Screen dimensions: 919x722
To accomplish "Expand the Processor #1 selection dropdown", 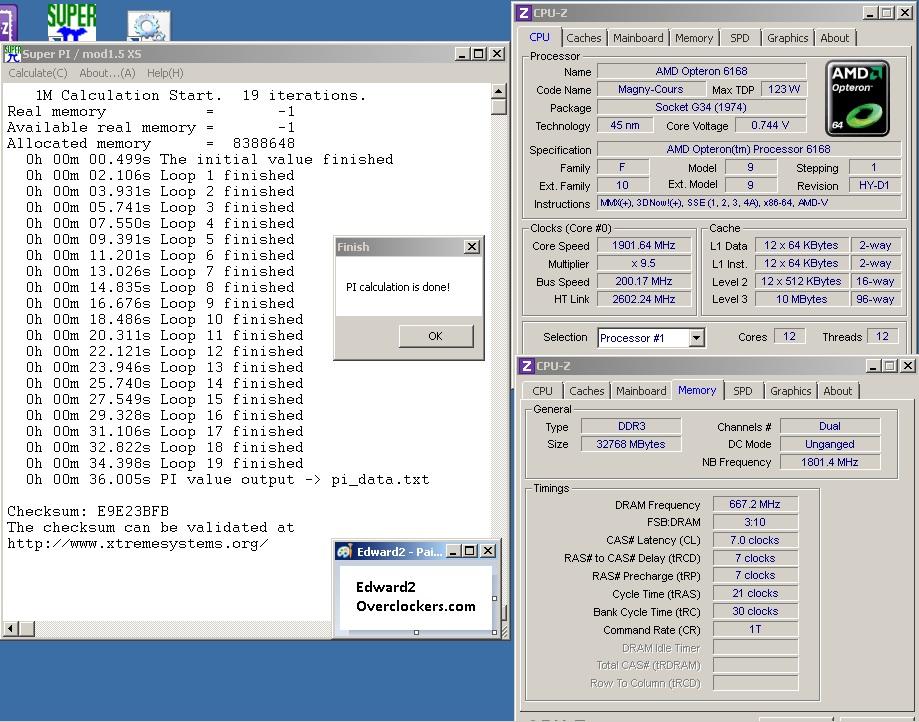I will pyautogui.click(x=696, y=338).
